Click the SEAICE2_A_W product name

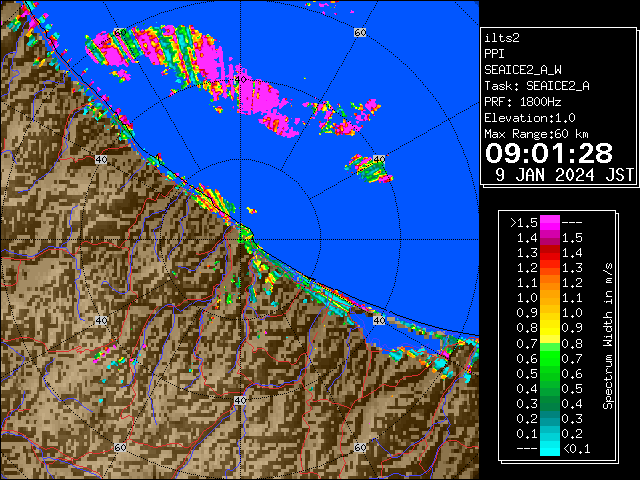(x=523, y=70)
